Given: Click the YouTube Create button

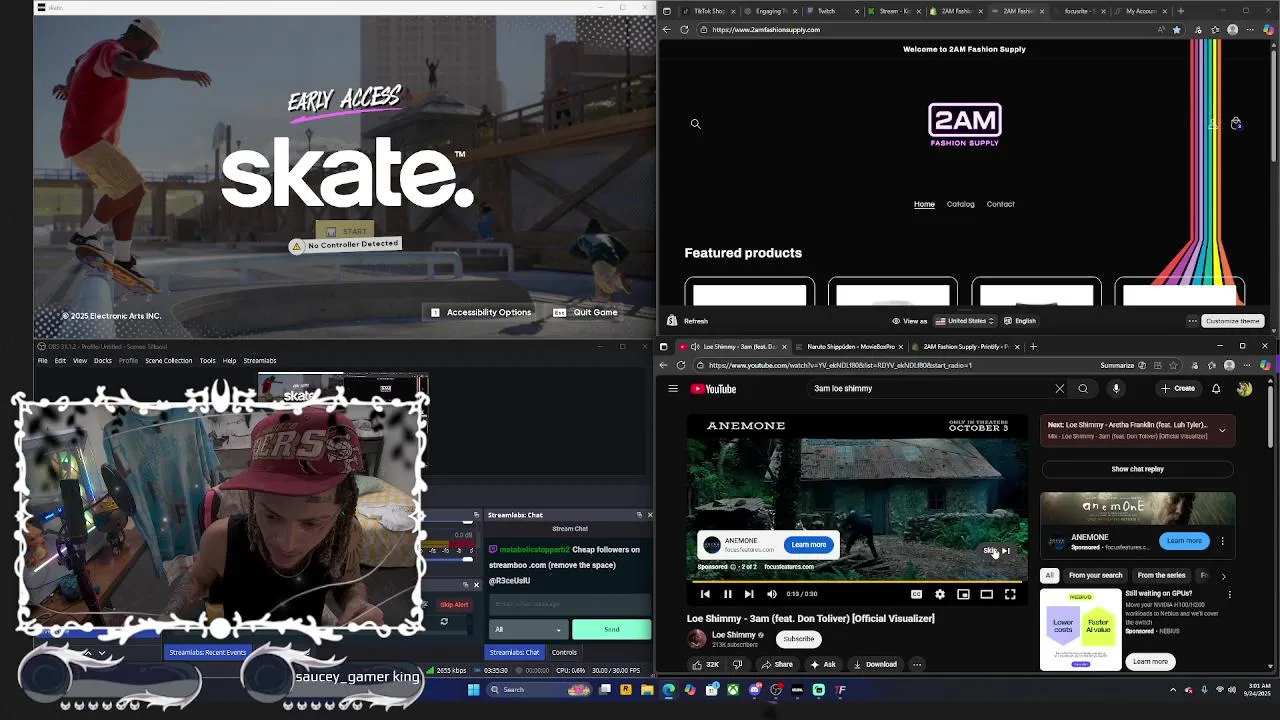Looking at the screenshot, I should point(1178,389).
